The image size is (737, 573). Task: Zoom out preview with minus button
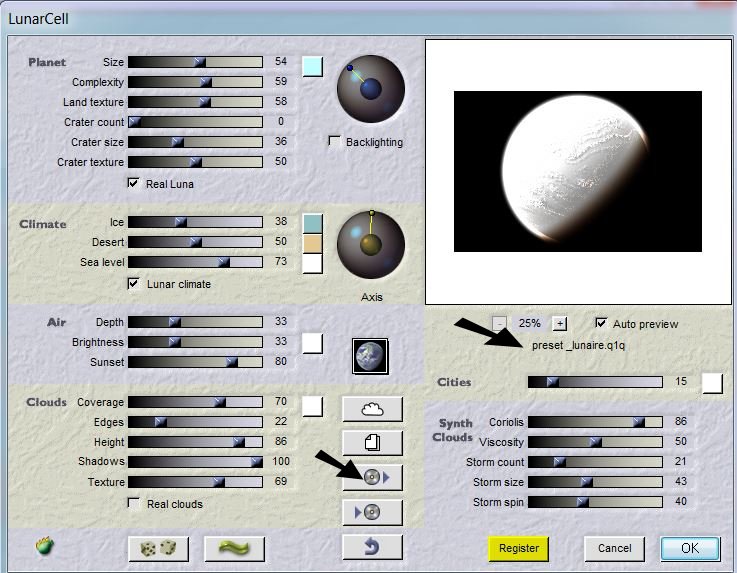499,323
